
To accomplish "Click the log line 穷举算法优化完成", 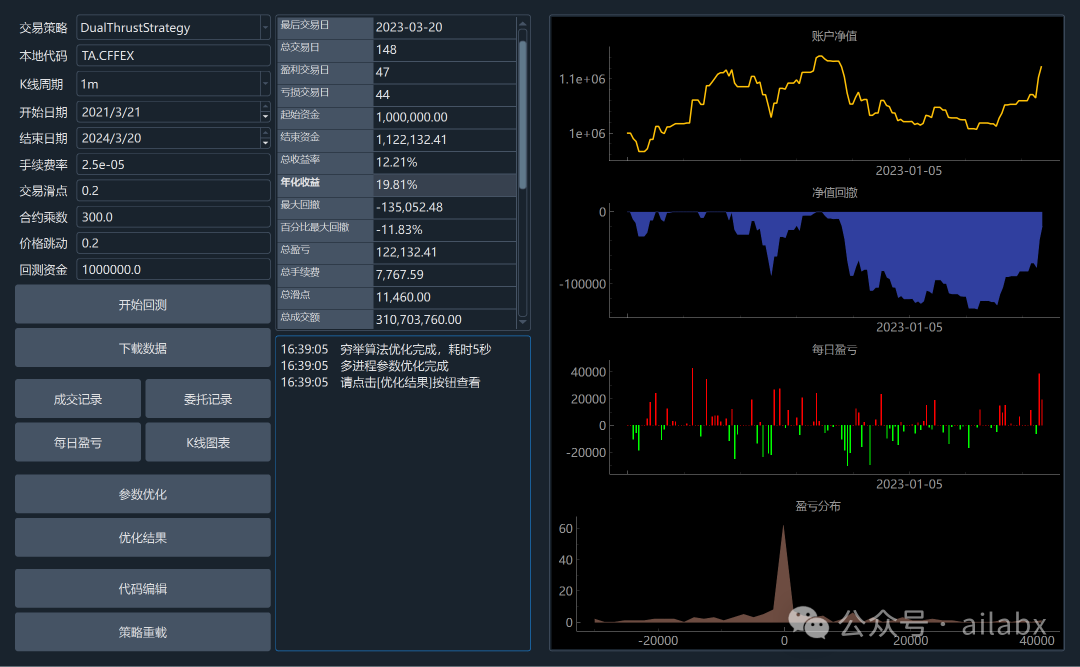I will (386, 349).
